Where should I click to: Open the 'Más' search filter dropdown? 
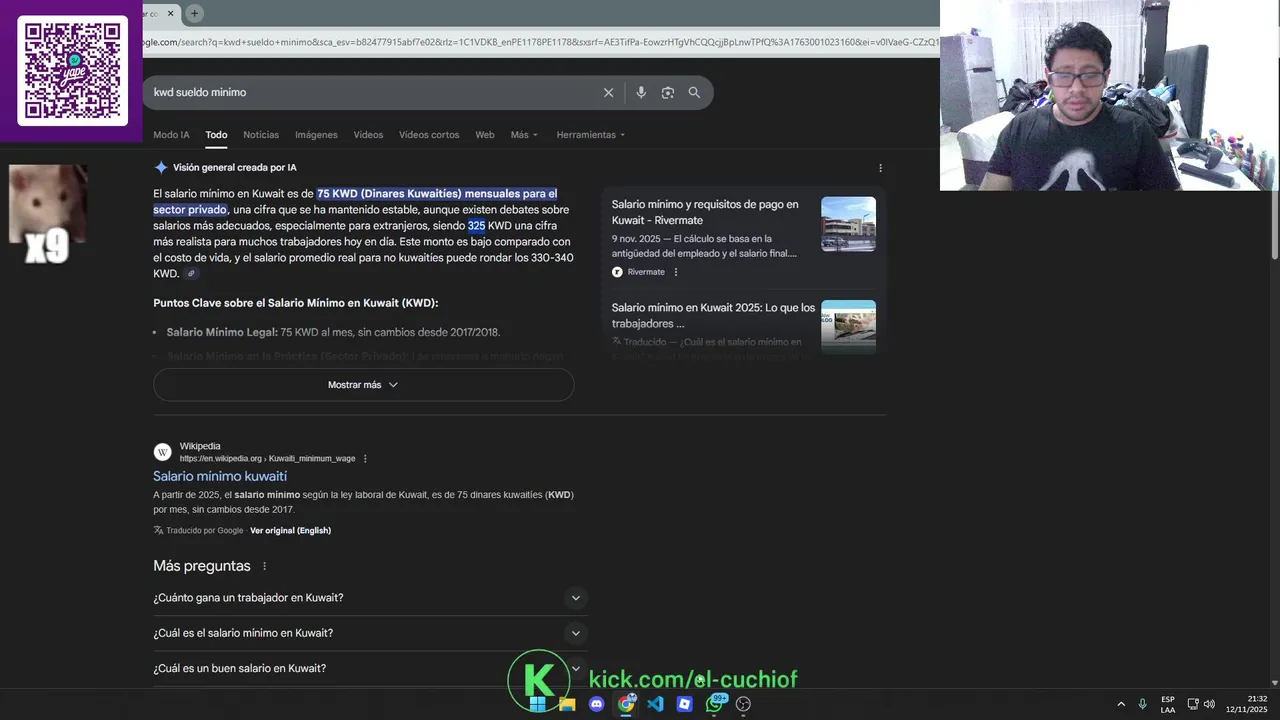pyautogui.click(x=524, y=135)
